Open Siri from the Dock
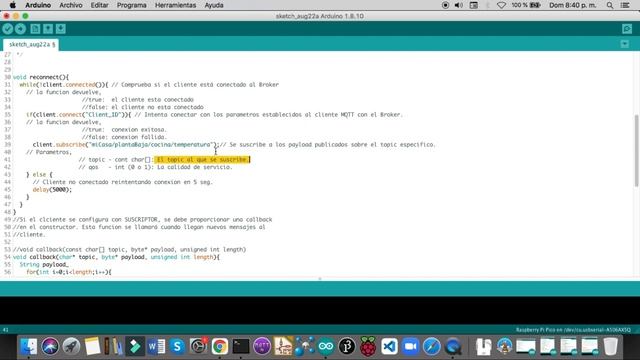The height and width of the screenshot is (360, 640). click(x=50, y=347)
